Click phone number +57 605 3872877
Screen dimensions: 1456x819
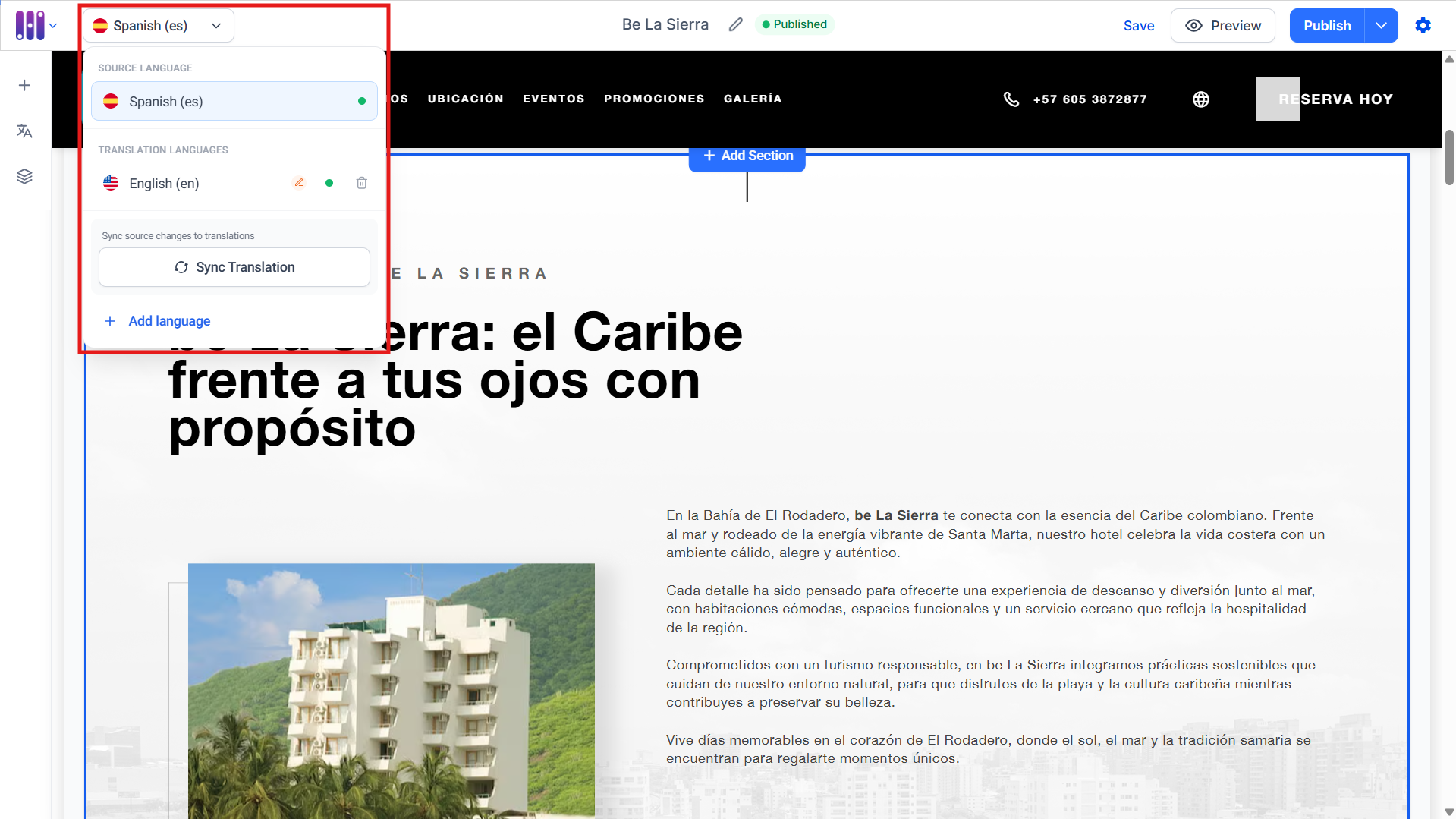(x=1090, y=99)
